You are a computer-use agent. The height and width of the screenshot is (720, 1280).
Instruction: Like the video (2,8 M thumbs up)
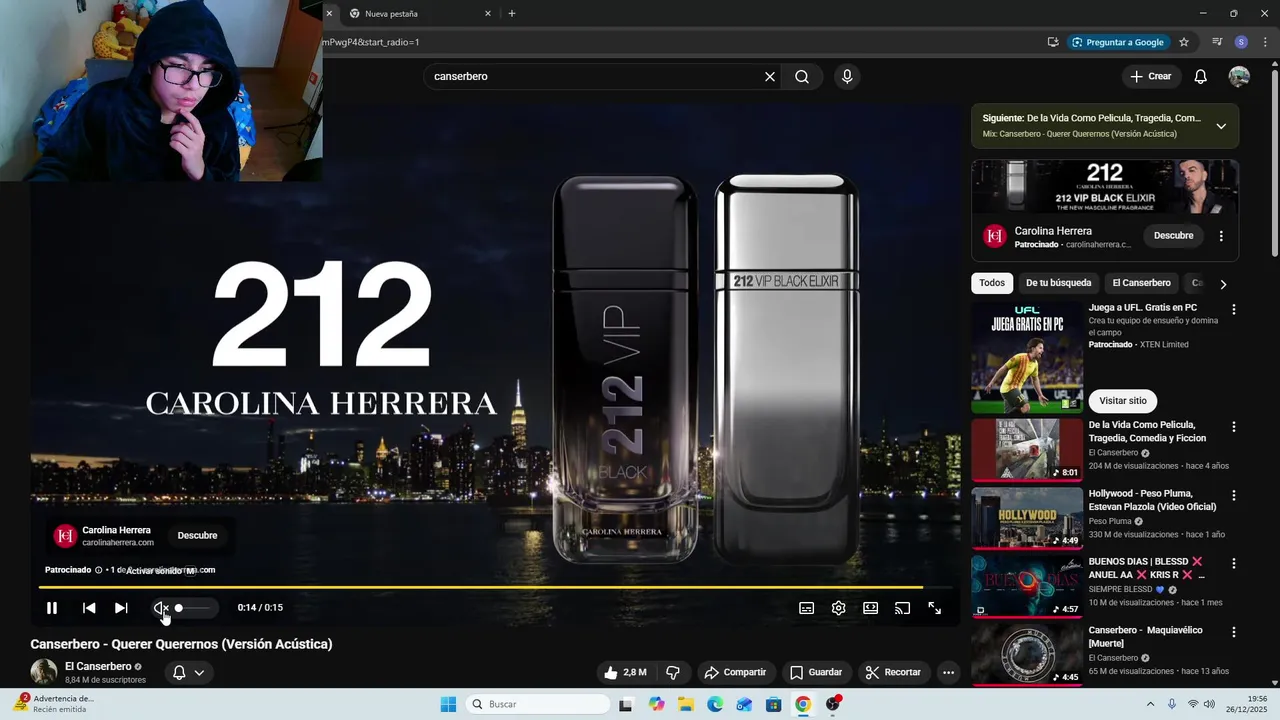click(625, 672)
